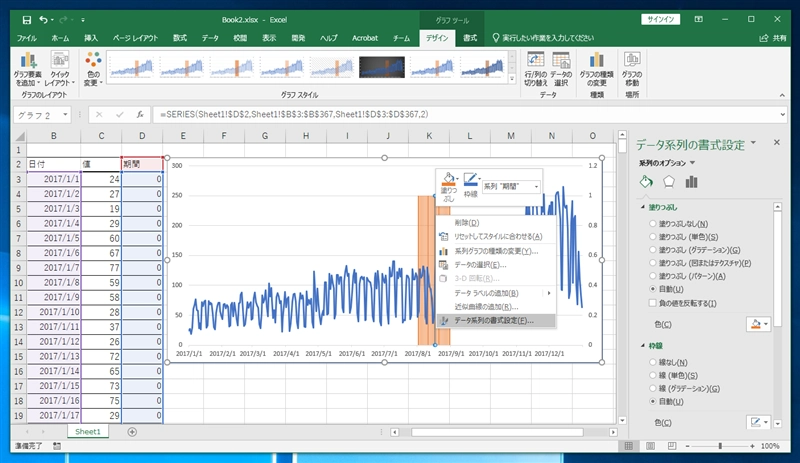Switch to page break preview icon
Screen dimensions: 800x463
click(672, 446)
